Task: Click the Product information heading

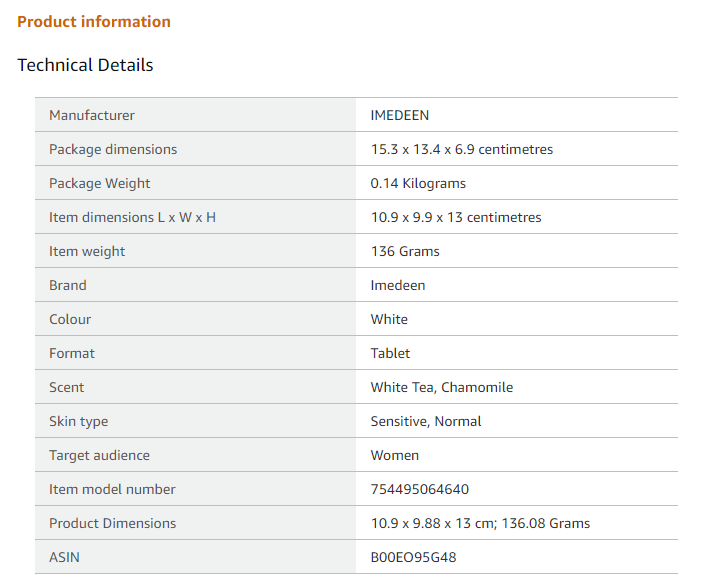Action: click(x=94, y=22)
